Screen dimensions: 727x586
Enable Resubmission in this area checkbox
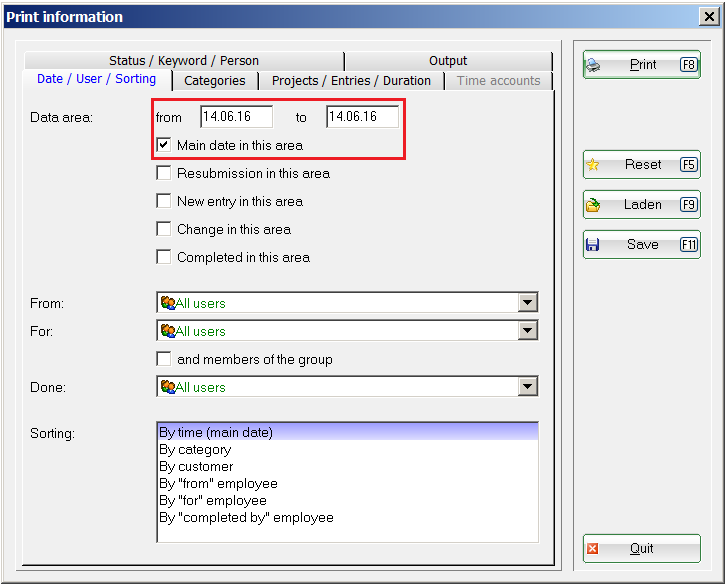tap(164, 173)
